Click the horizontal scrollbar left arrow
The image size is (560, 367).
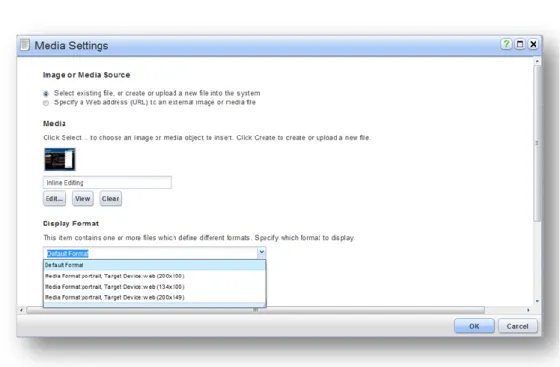(x=21, y=310)
